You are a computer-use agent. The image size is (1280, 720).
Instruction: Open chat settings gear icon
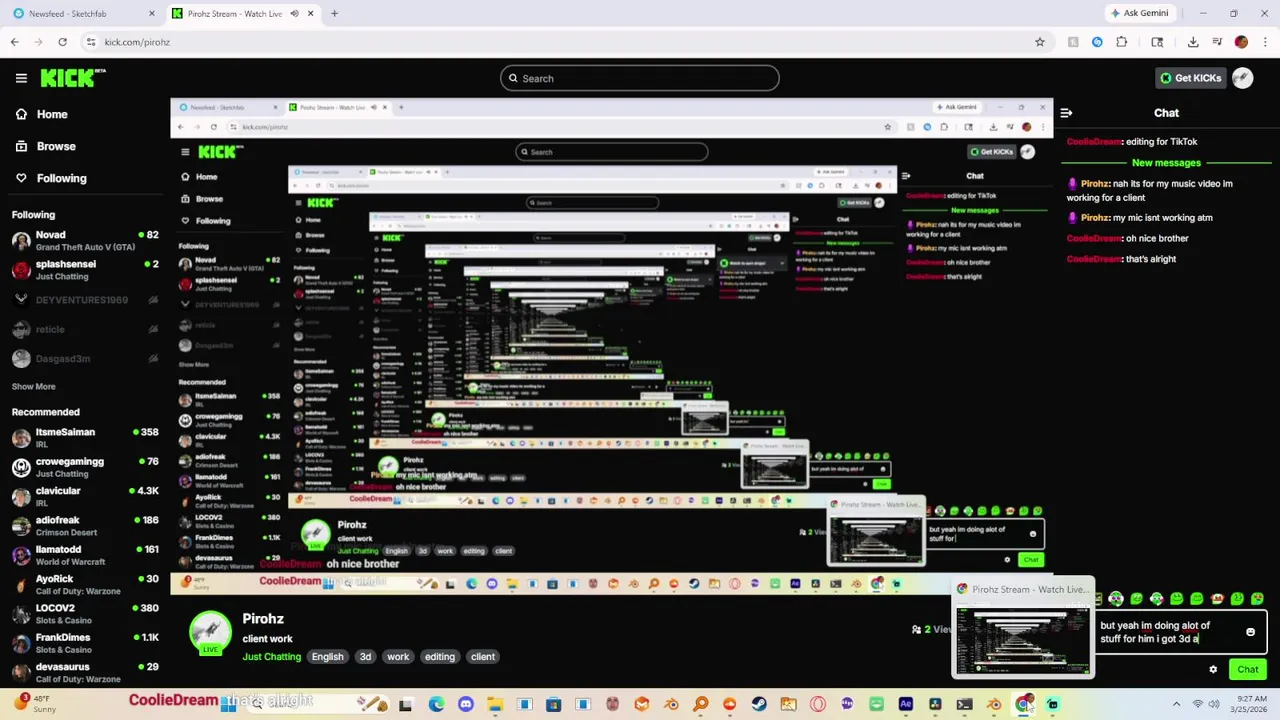[1213, 670]
